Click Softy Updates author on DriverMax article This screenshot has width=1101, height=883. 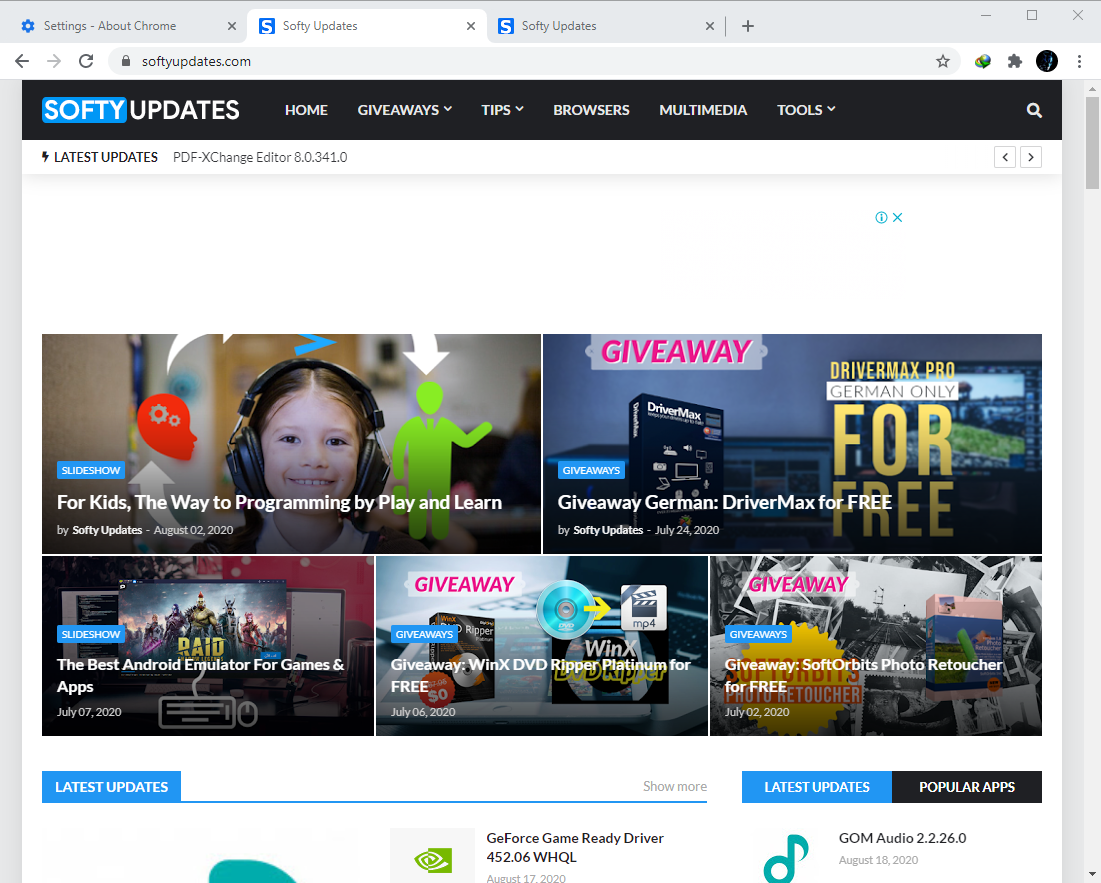(608, 530)
